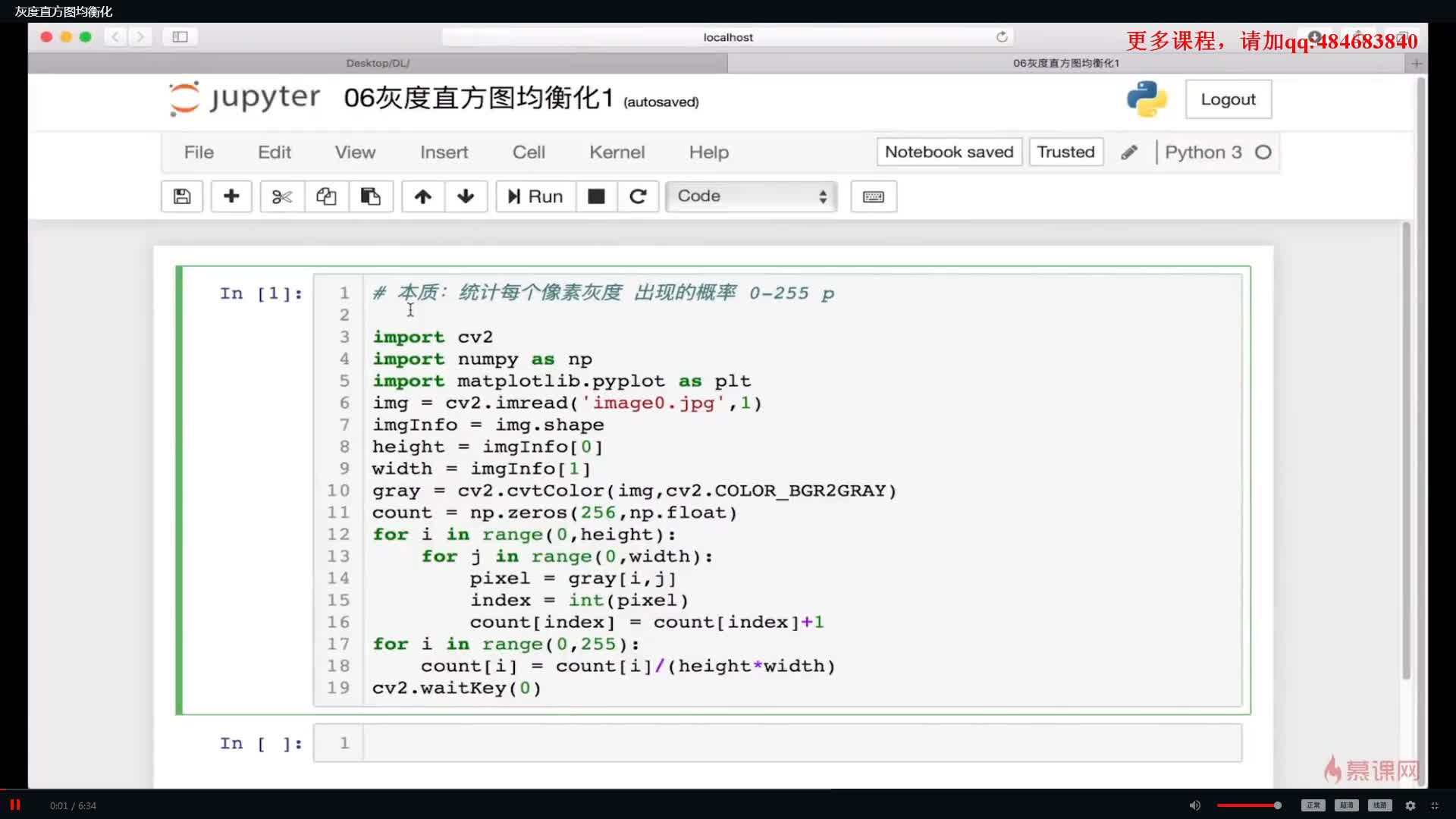The height and width of the screenshot is (819, 1456).
Task: Click the kernel idle circle indicator
Action: tap(1263, 152)
